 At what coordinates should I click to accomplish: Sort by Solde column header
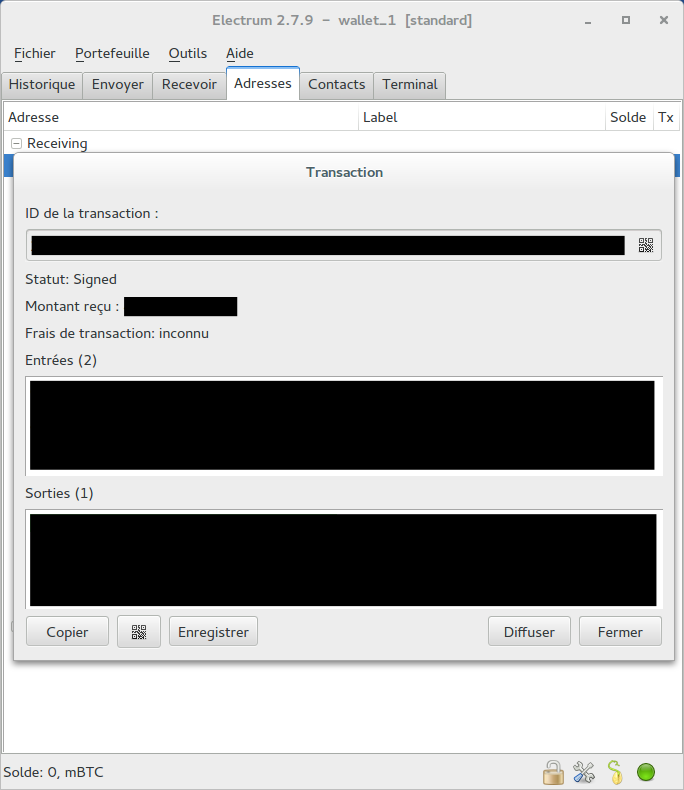[x=629, y=117]
